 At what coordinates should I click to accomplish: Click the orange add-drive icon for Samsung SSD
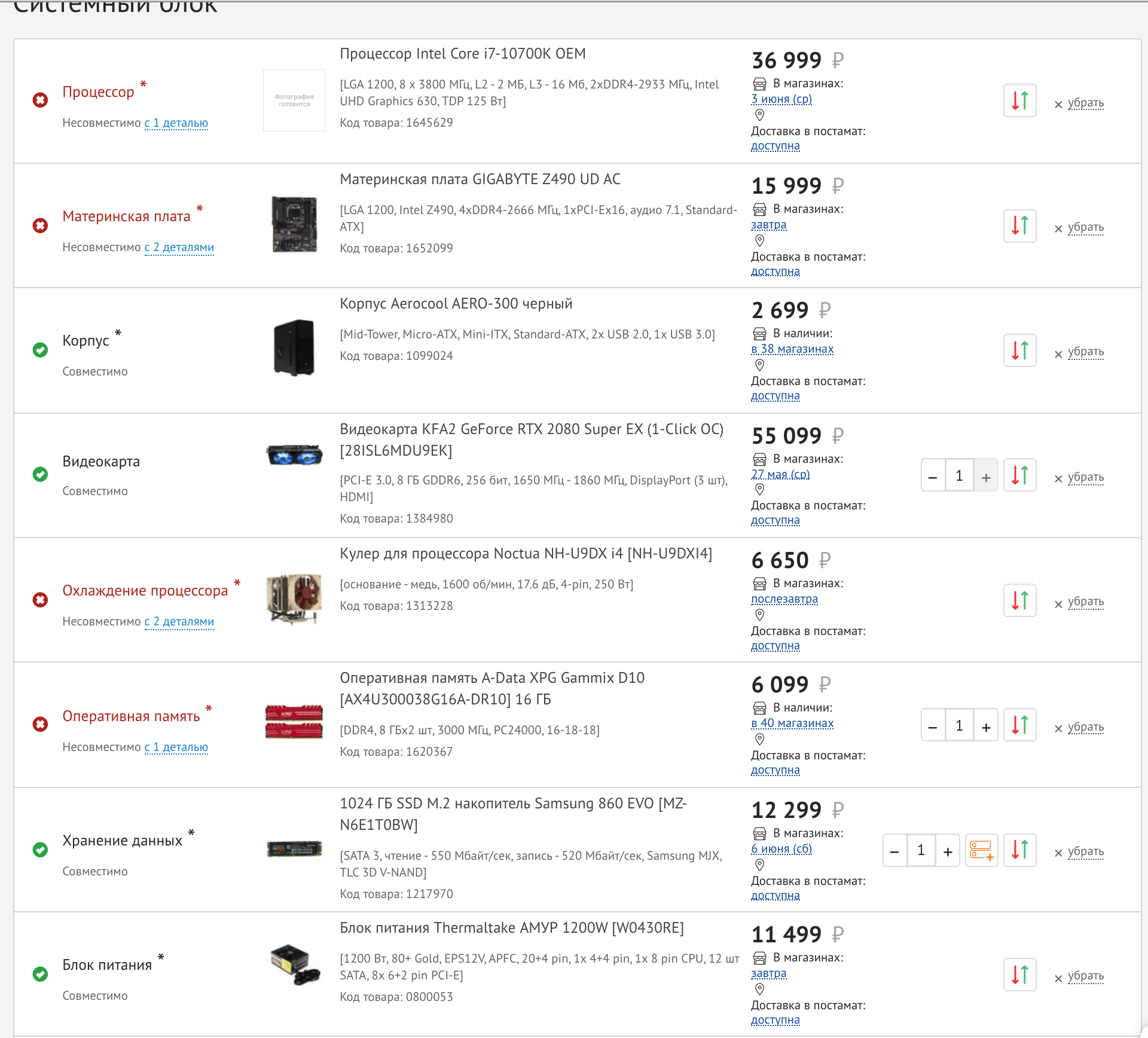981,850
